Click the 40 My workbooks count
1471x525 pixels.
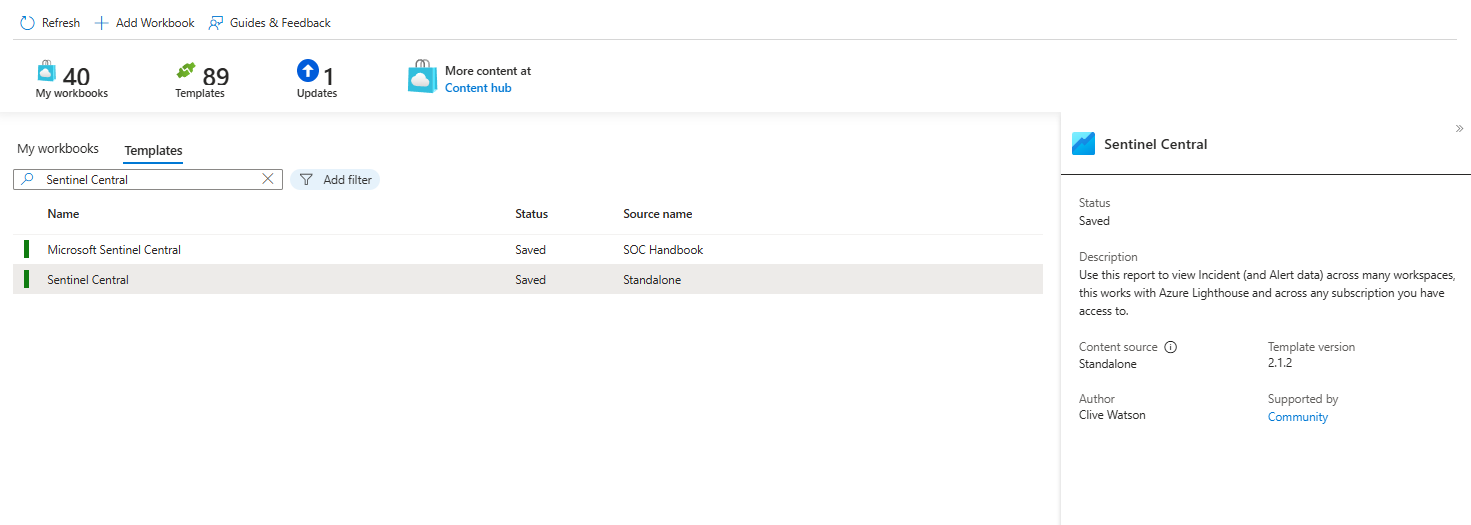(76, 77)
